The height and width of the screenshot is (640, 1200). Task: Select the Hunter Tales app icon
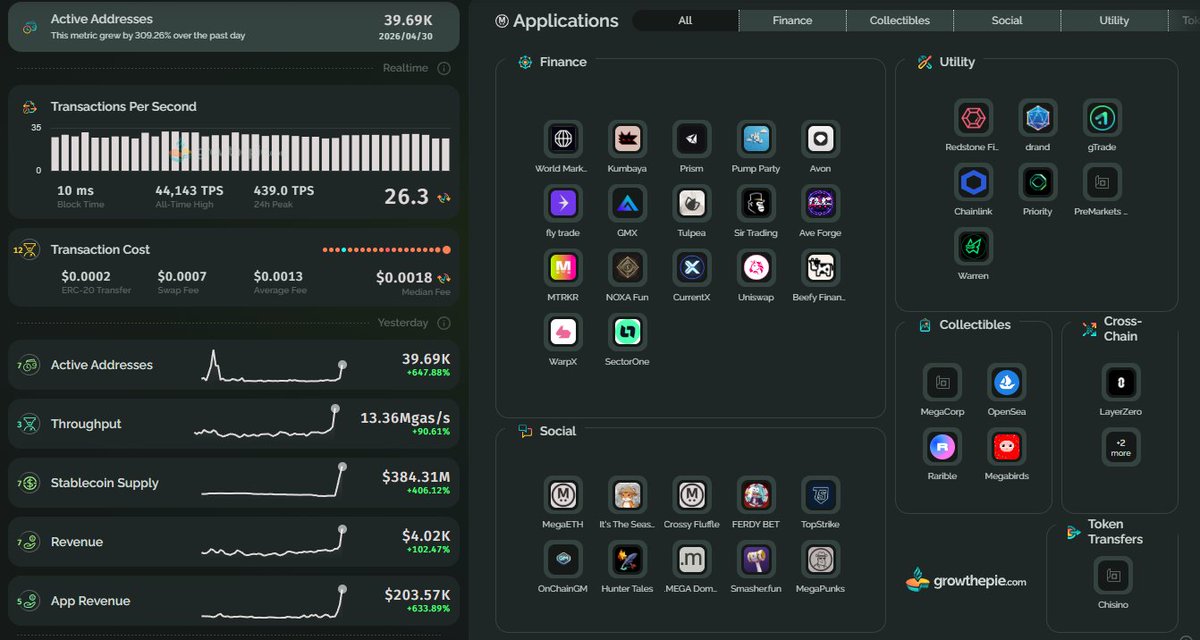coord(627,559)
